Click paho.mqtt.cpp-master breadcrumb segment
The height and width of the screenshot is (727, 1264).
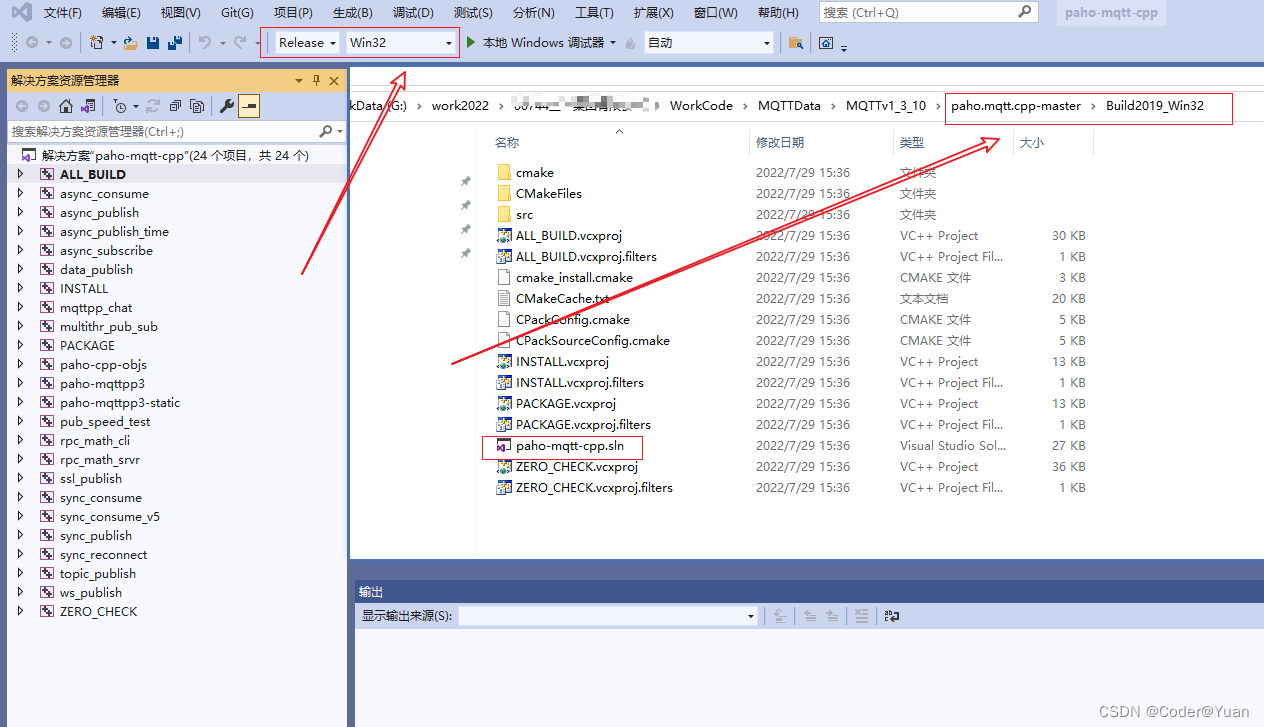pyautogui.click(x=1016, y=105)
